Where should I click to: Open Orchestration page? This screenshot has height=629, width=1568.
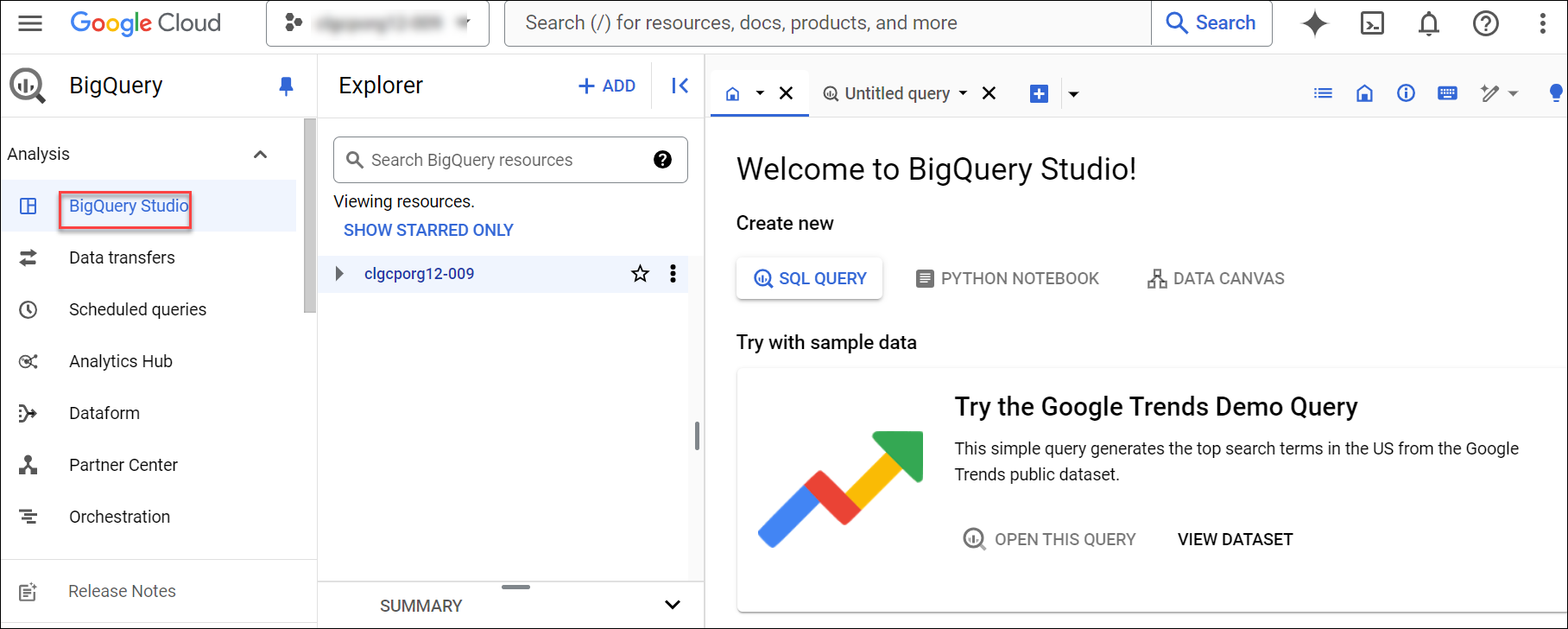coord(119,517)
